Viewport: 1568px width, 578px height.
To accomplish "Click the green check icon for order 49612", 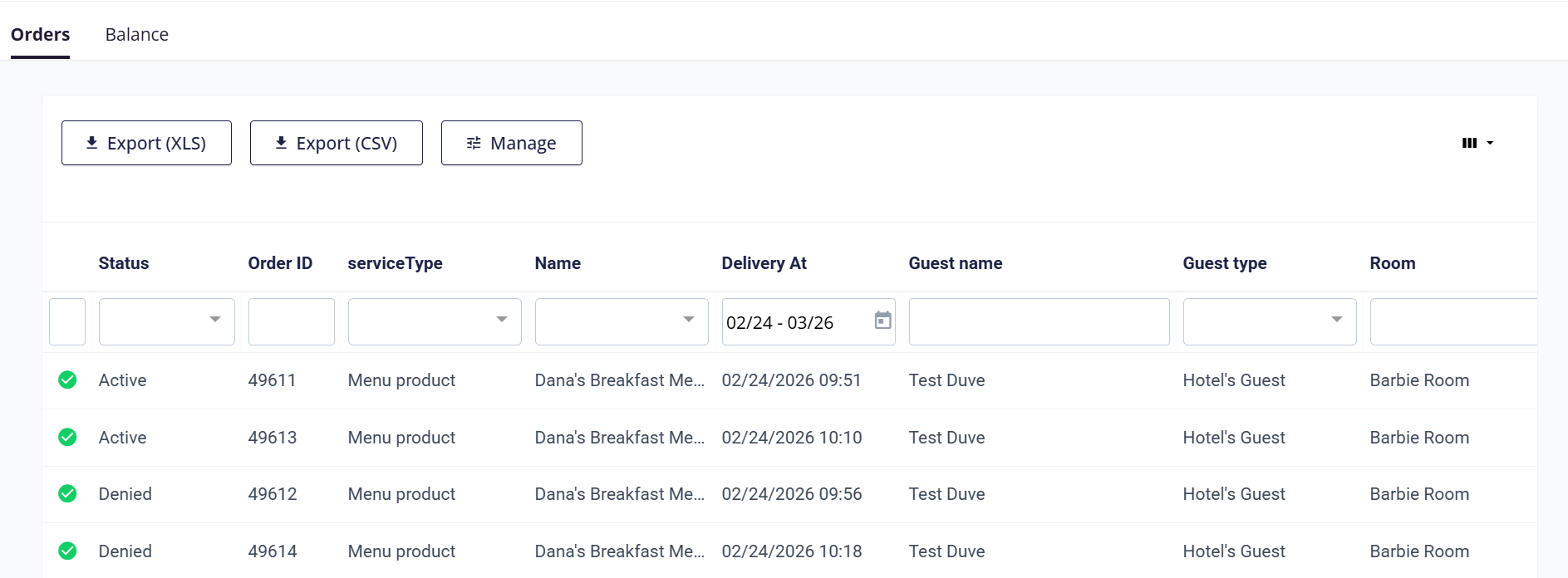I will (67, 494).
